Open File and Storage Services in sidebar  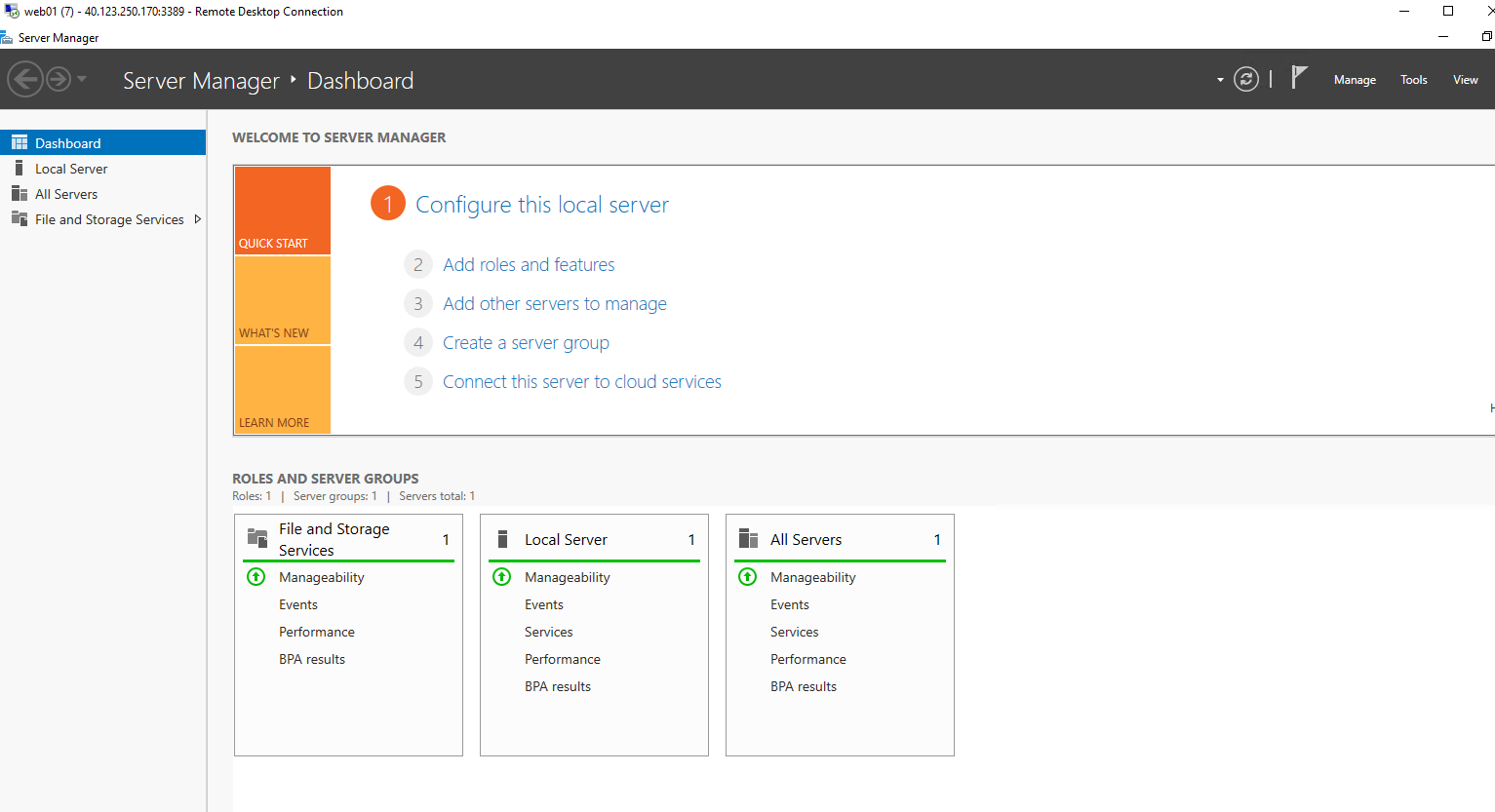[x=103, y=219]
